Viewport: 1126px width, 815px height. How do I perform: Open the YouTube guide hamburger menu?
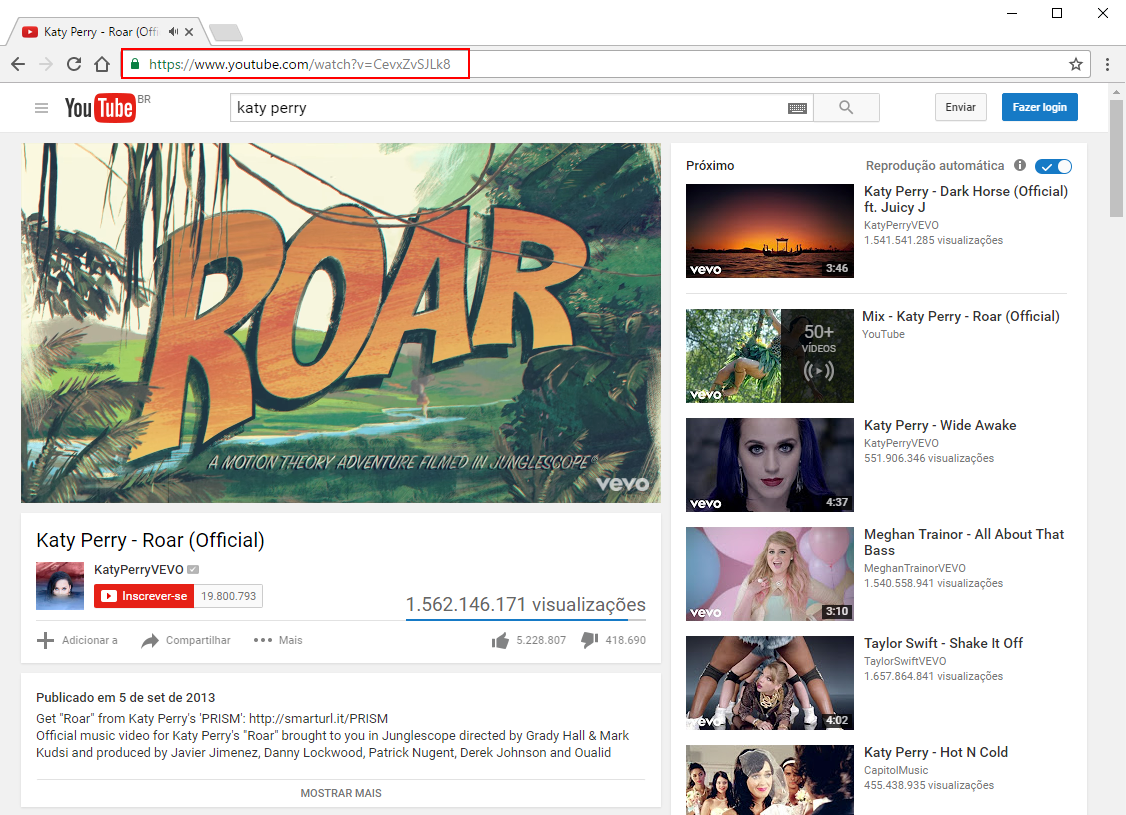coord(42,108)
